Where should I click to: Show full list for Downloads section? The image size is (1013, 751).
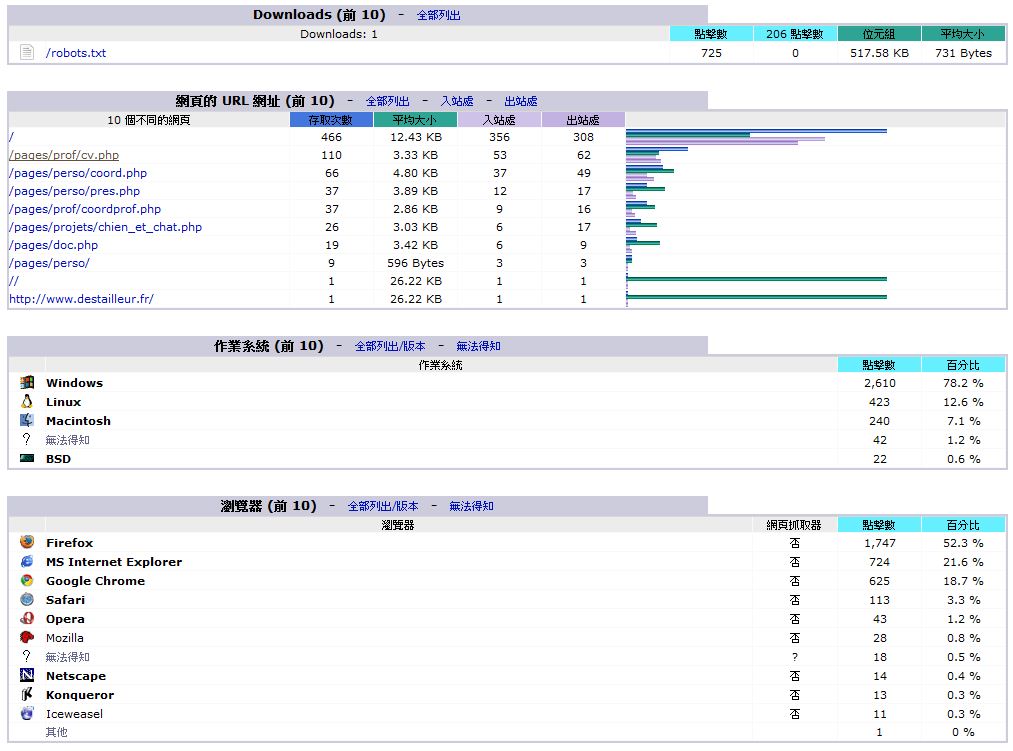tap(439, 15)
